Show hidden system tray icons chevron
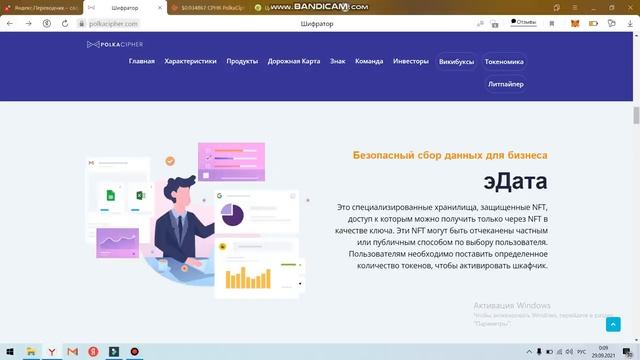The width and height of the screenshot is (640, 360). click(x=529, y=352)
